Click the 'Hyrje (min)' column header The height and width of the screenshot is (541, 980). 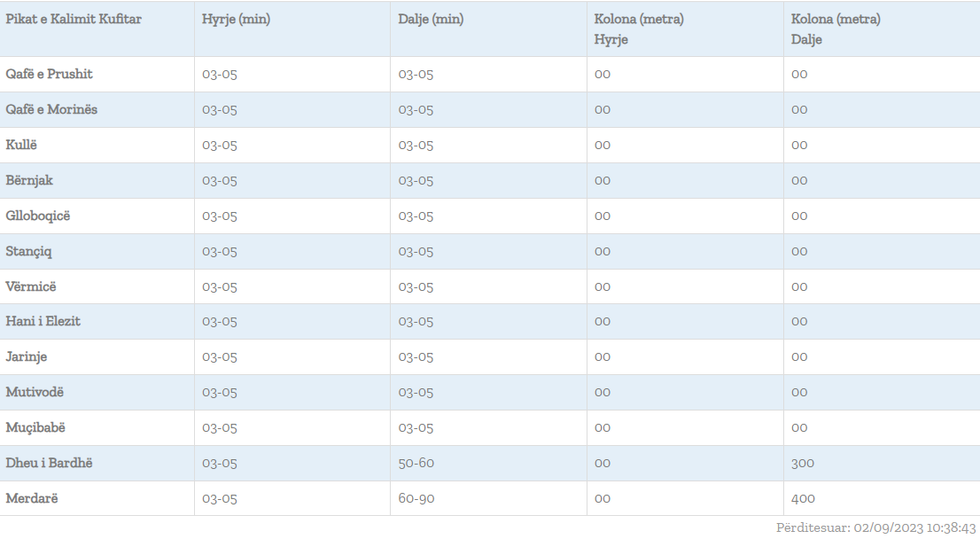pos(236,19)
